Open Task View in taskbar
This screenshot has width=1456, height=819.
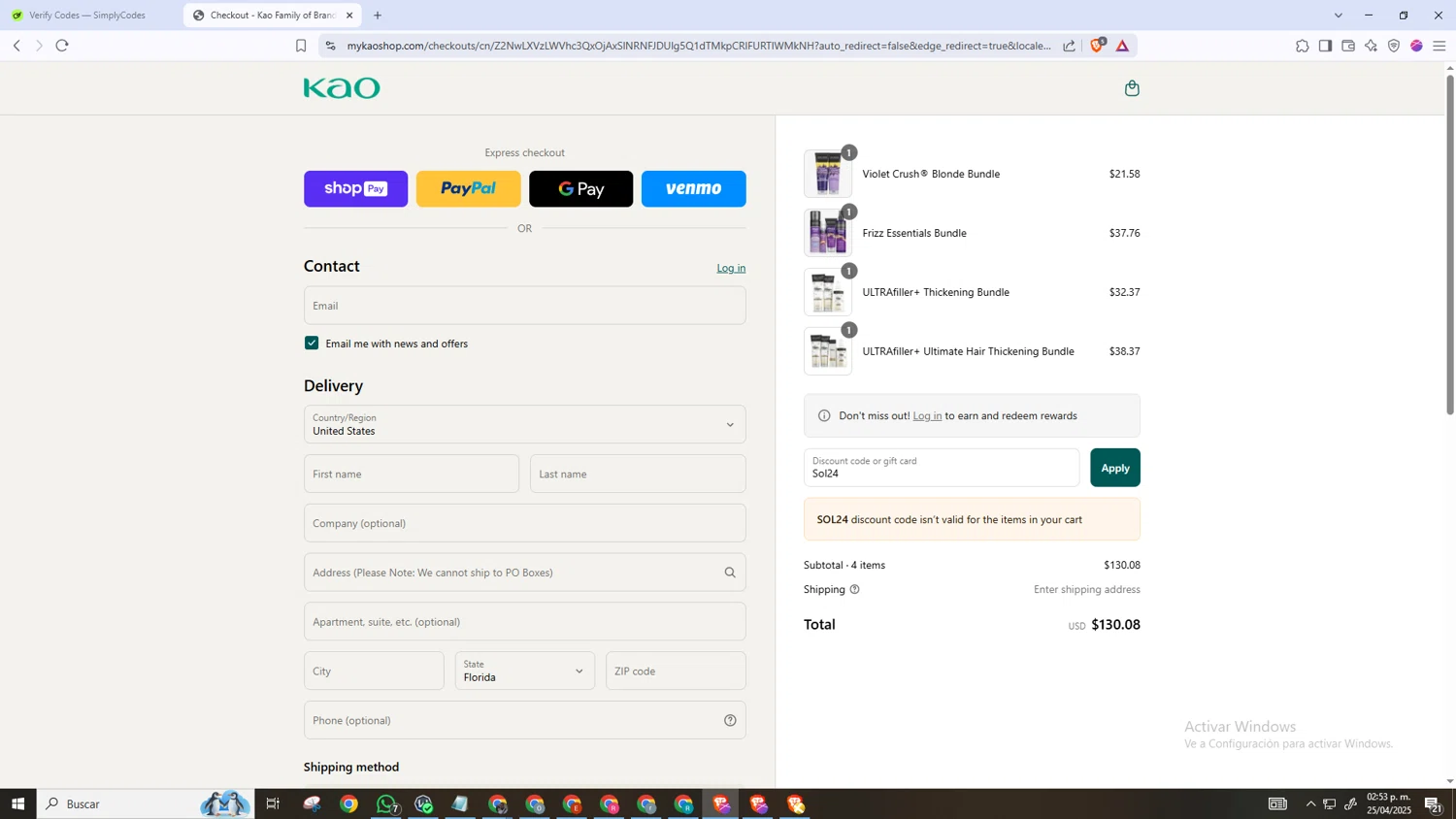(274, 803)
